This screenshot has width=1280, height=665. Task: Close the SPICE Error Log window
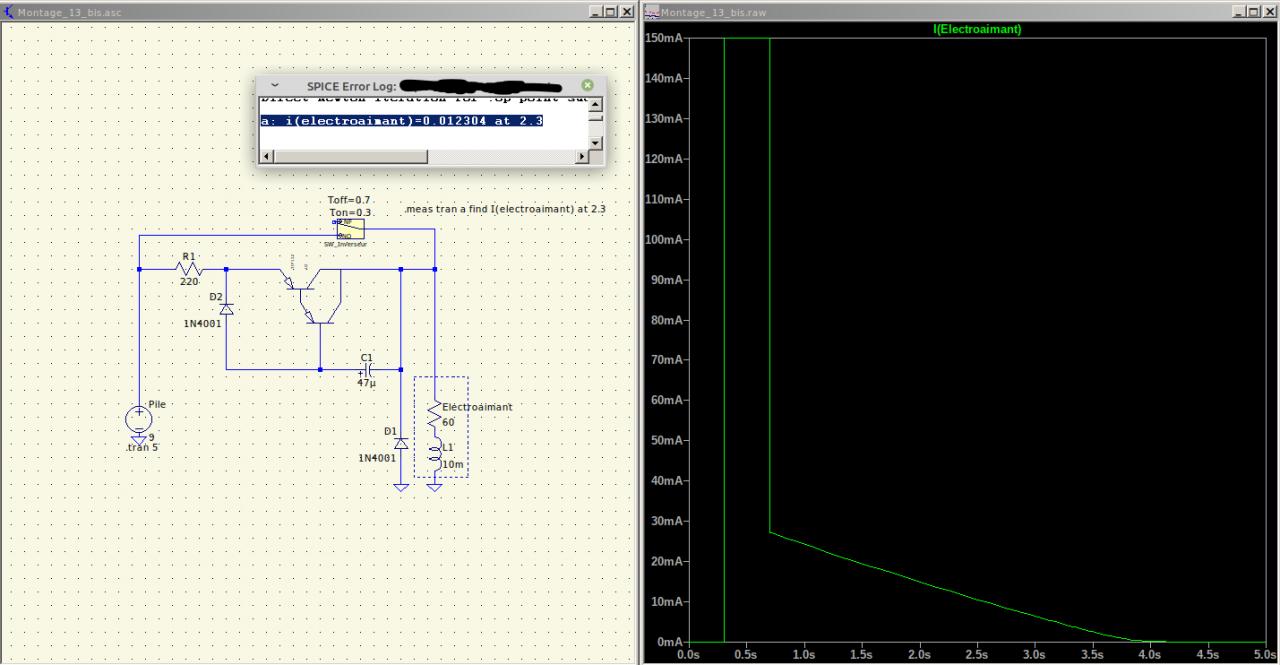click(x=587, y=86)
